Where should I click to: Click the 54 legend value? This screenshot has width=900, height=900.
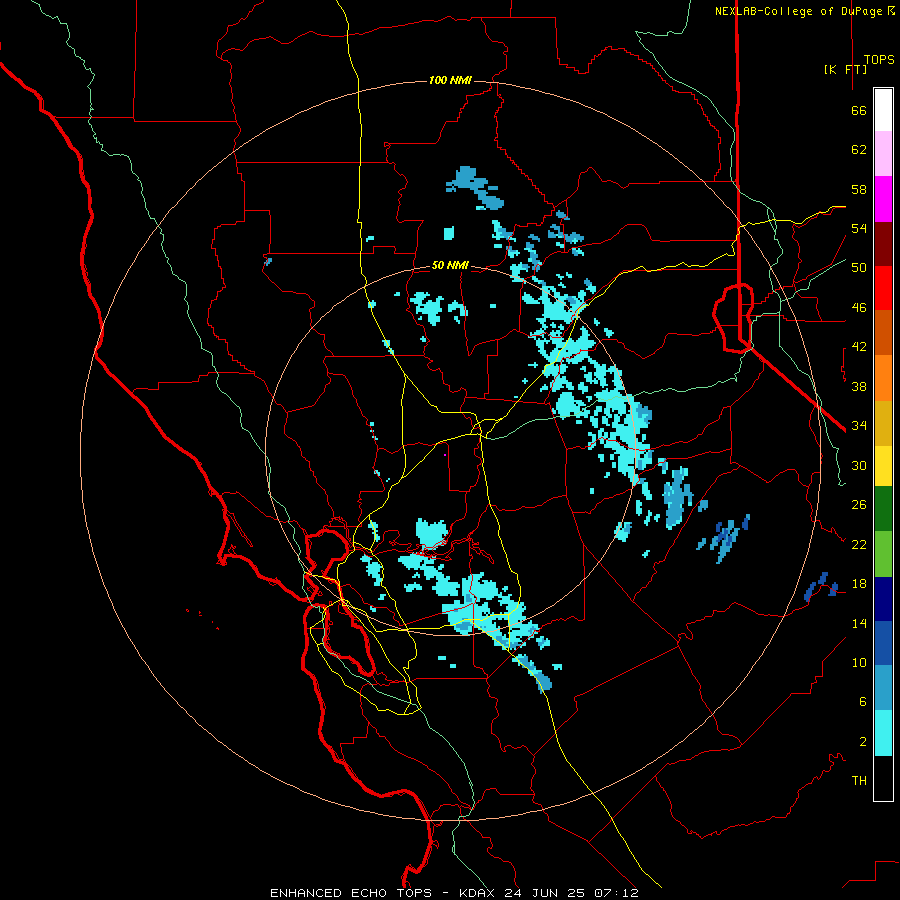coord(859,228)
